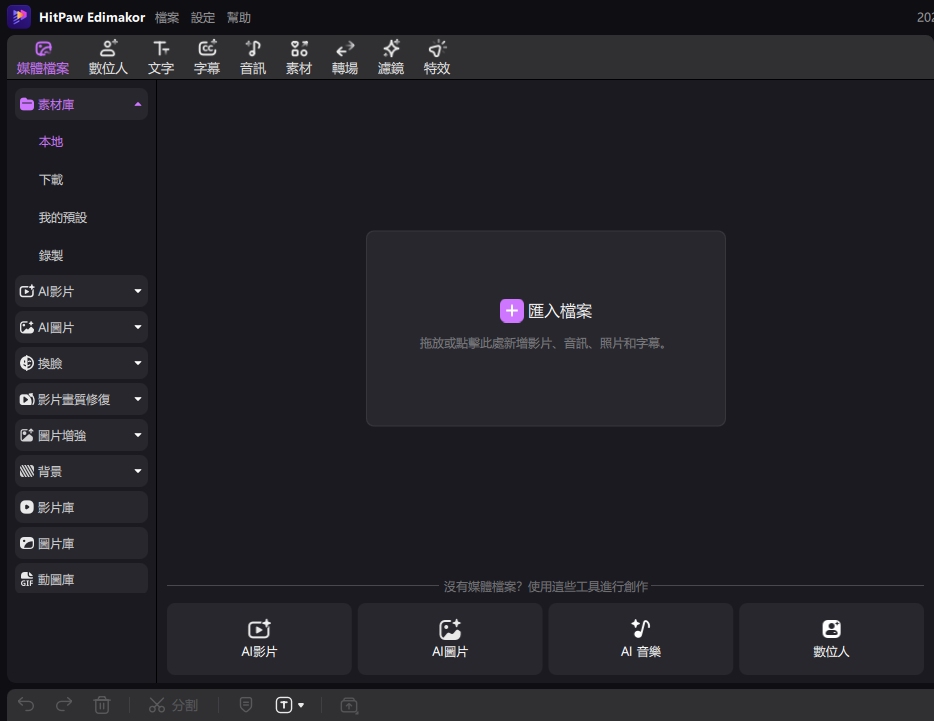Screen dimensions: 934x721
Task: Open the 字幕 subtitles panel
Action: coord(207,56)
